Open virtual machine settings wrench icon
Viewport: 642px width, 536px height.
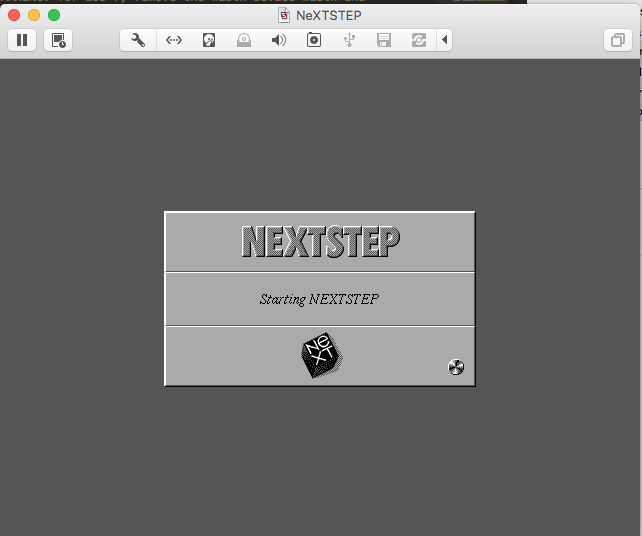click(138, 40)
